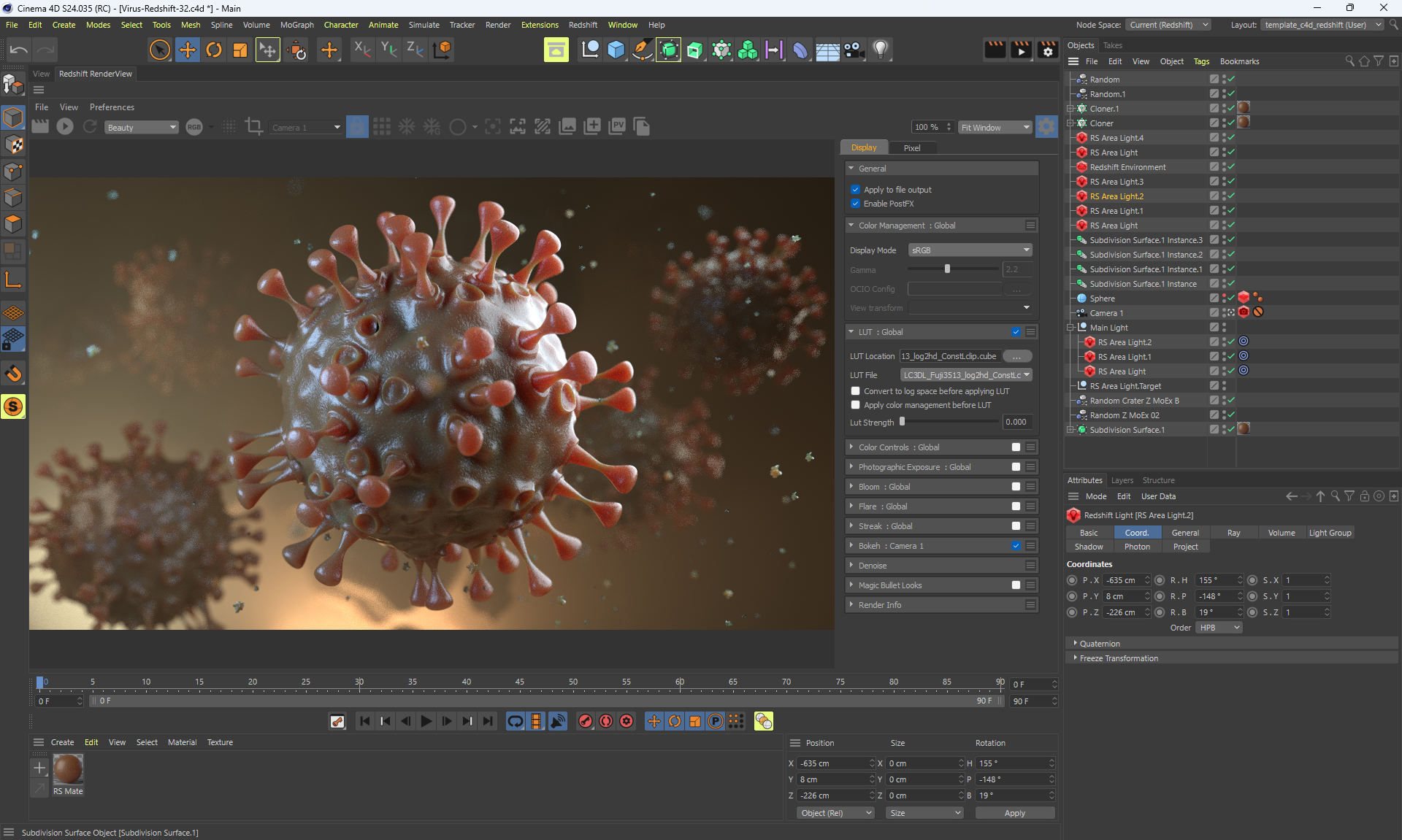
Task: Click the Scale tool icon
Action: (x=240, y=50)
